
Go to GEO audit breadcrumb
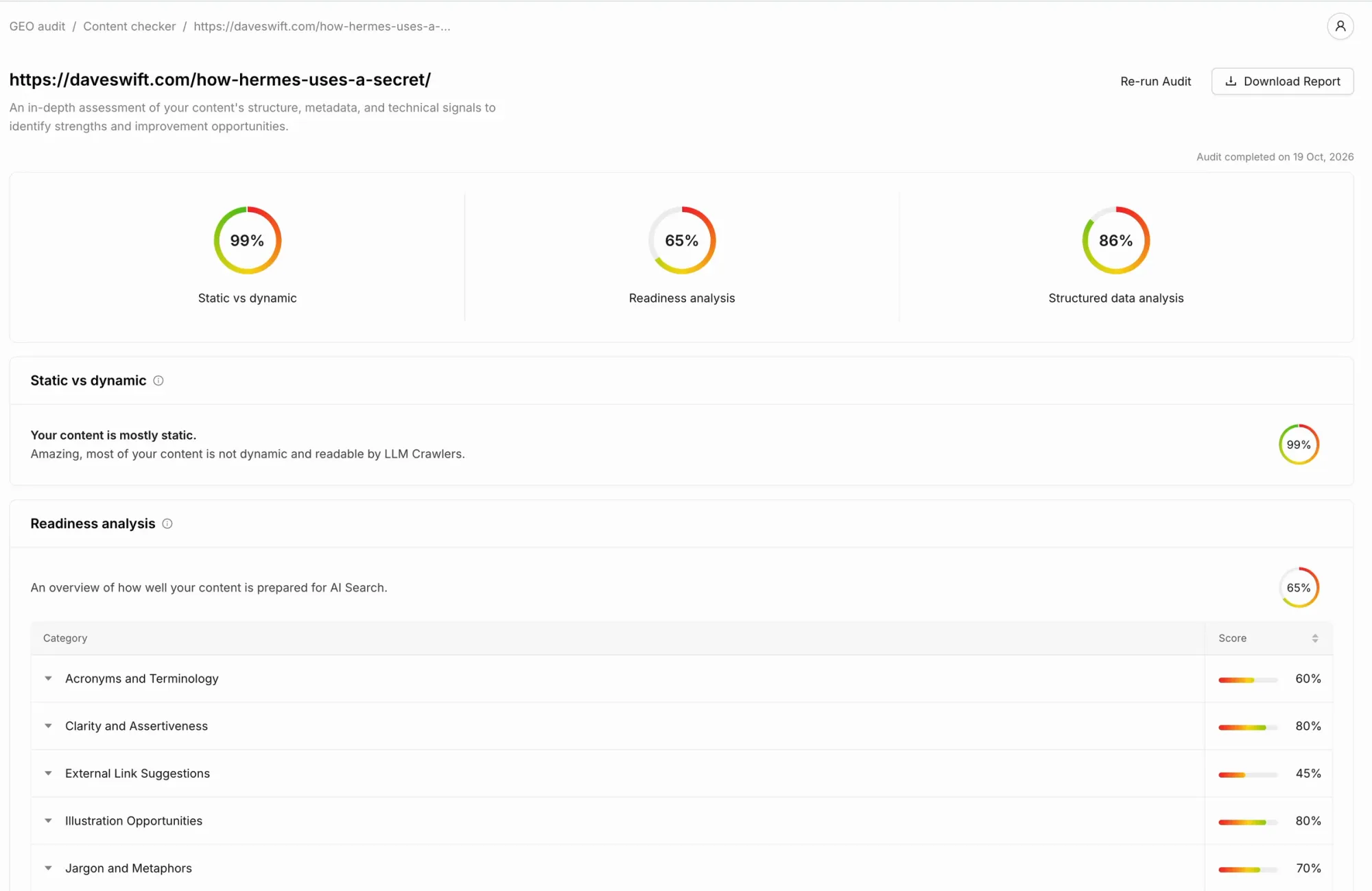coord(37,26)
